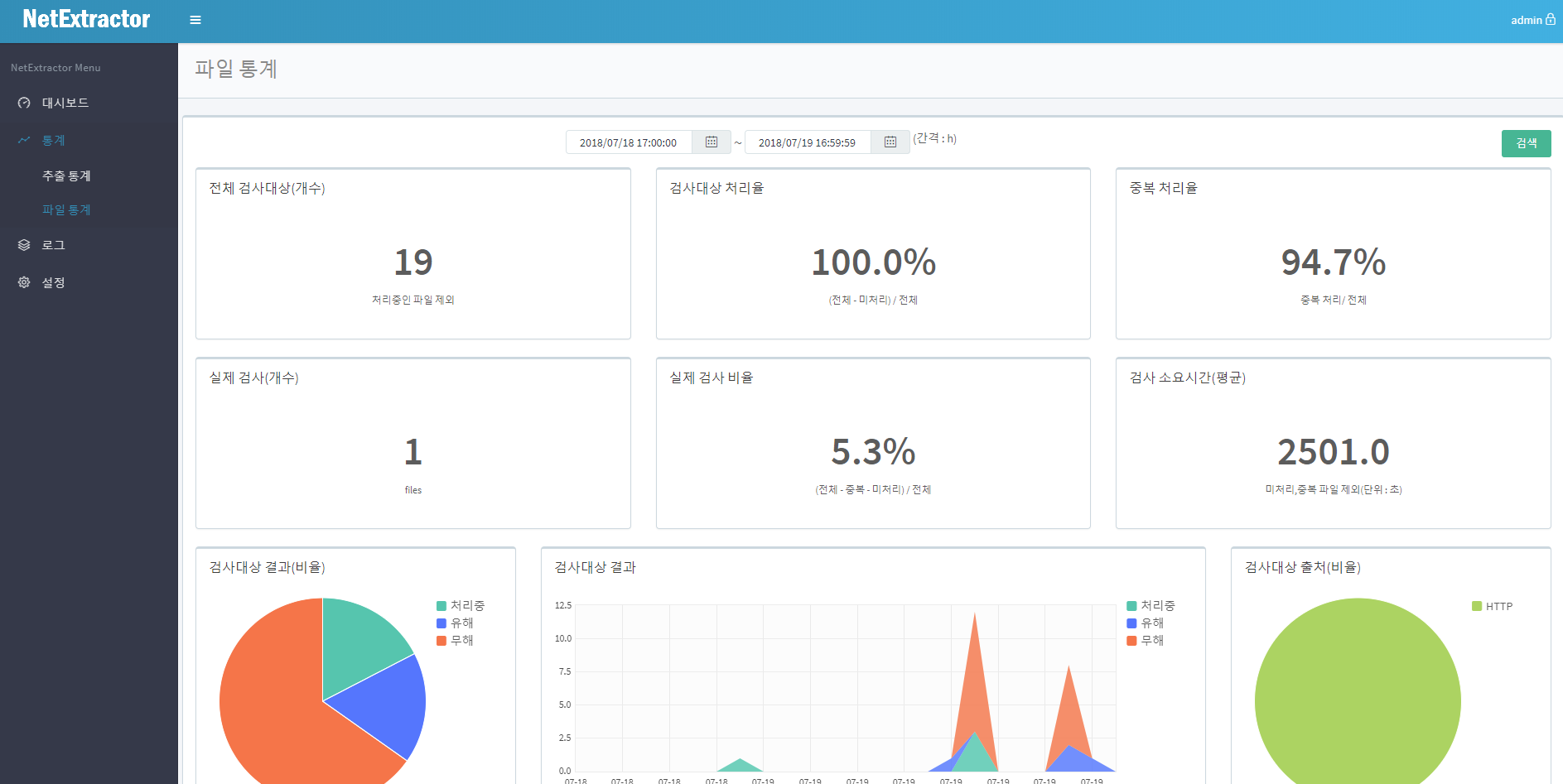Click the log layers icon
1563x784 pixels.
24,245
